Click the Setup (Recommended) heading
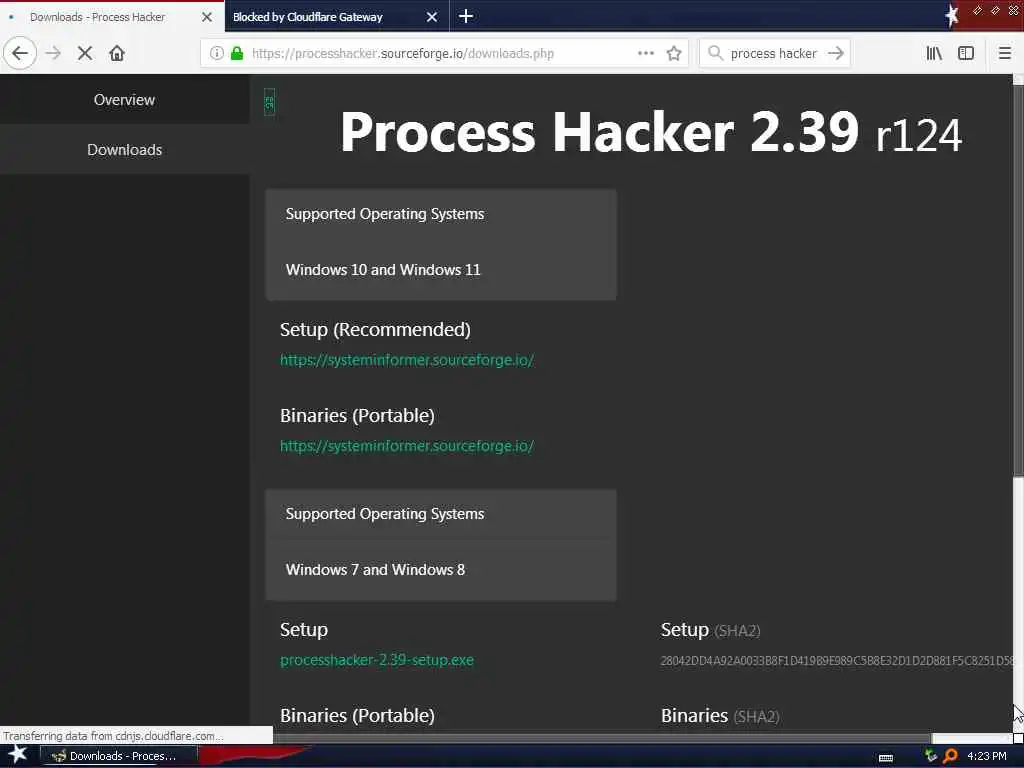This screenshot has width=1024, height=768. tap(375, 330)
